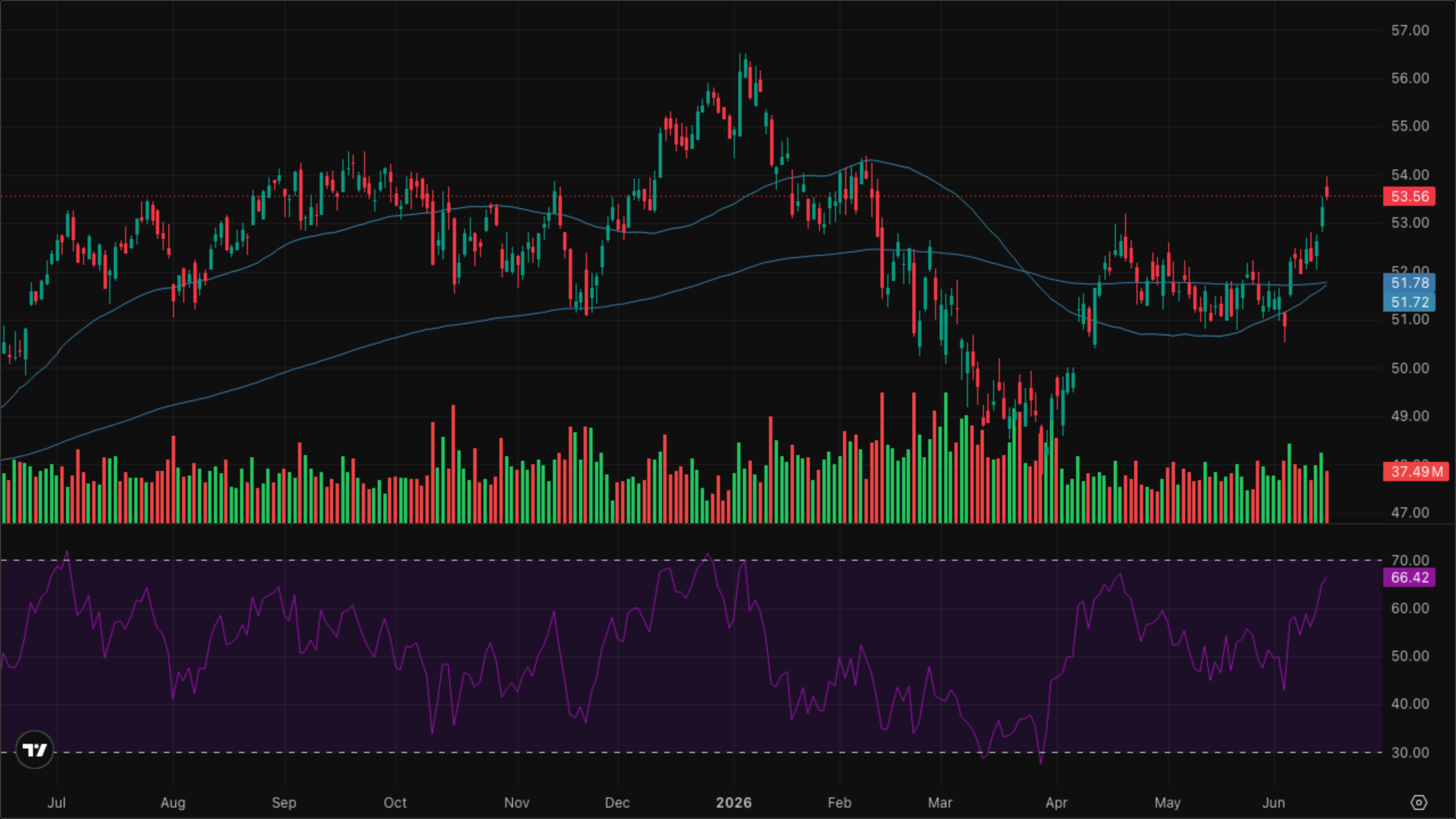The image size is (1456, 819).
Task: Click the moving average label 51.72
Action: pyautogui.click(x=1409, y=302)
